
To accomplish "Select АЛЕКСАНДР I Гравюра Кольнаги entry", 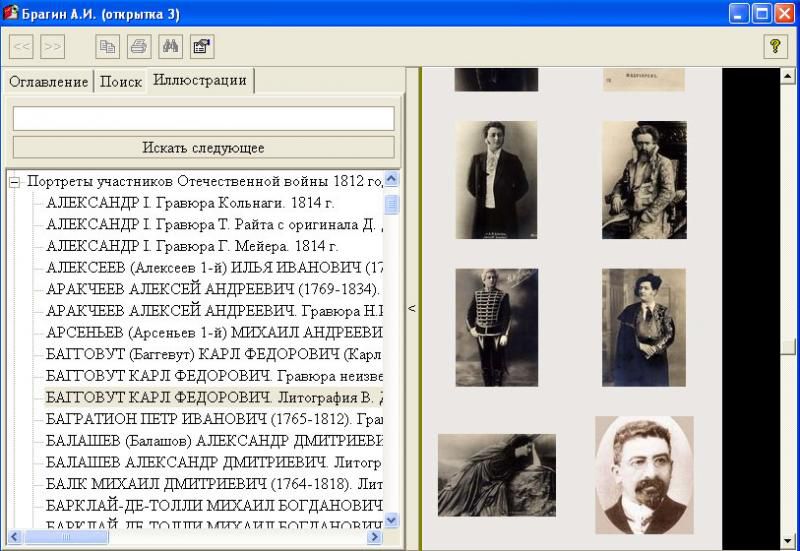I will [x=192, y=201].
